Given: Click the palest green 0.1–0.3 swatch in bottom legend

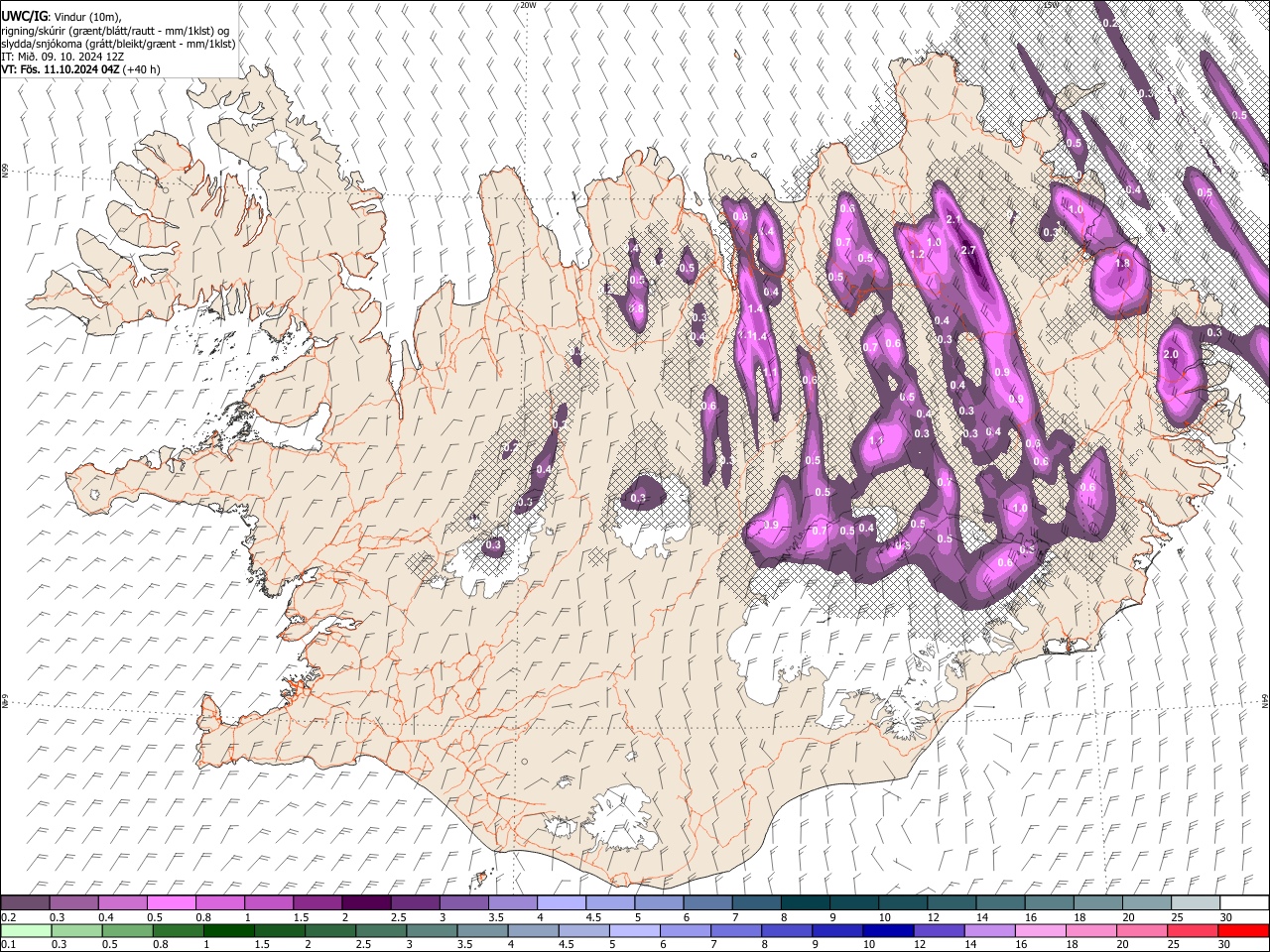Looking at the screenshot, I should click(x=25, y=930).
